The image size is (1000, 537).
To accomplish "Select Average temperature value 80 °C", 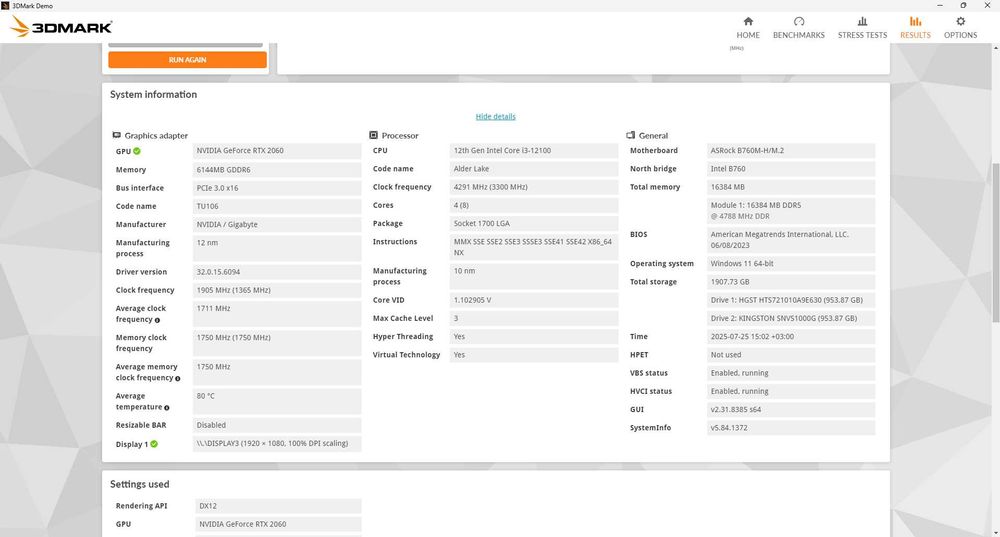I will click(277, 401).
